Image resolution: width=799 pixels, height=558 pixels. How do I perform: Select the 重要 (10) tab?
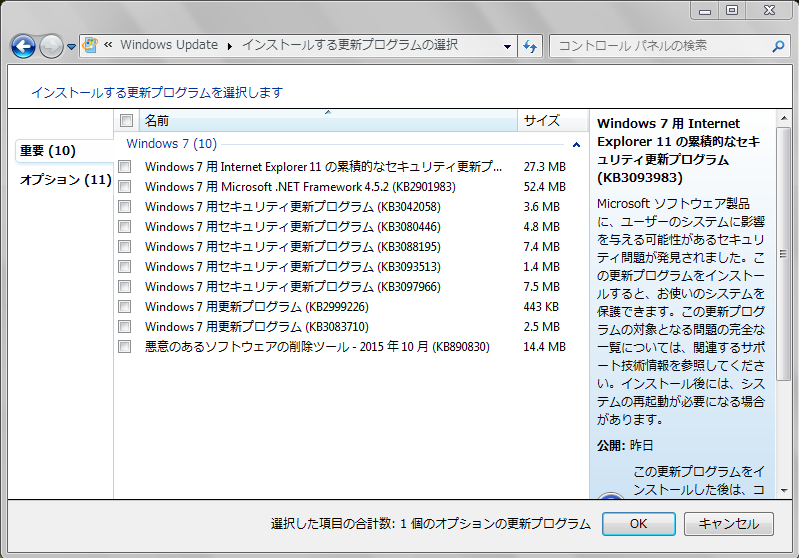[64, 151]
